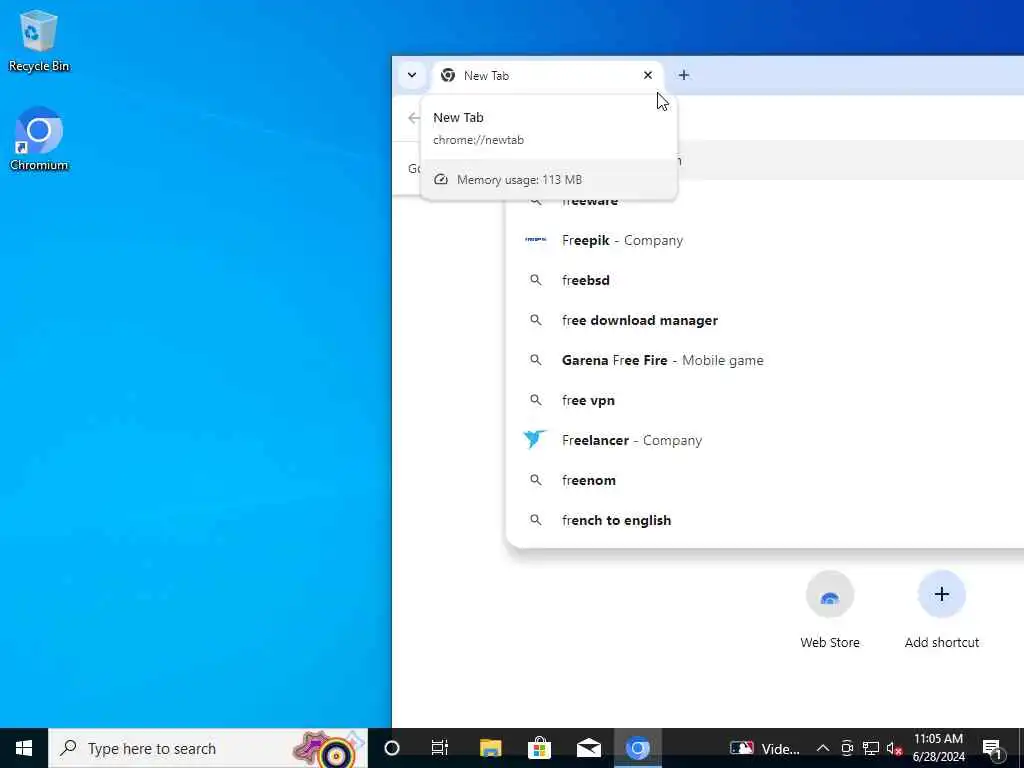Open the tab search dropdown chevron
This screenshot has width=1024, height=768.
pyautogui.click(x=411, y=75)
